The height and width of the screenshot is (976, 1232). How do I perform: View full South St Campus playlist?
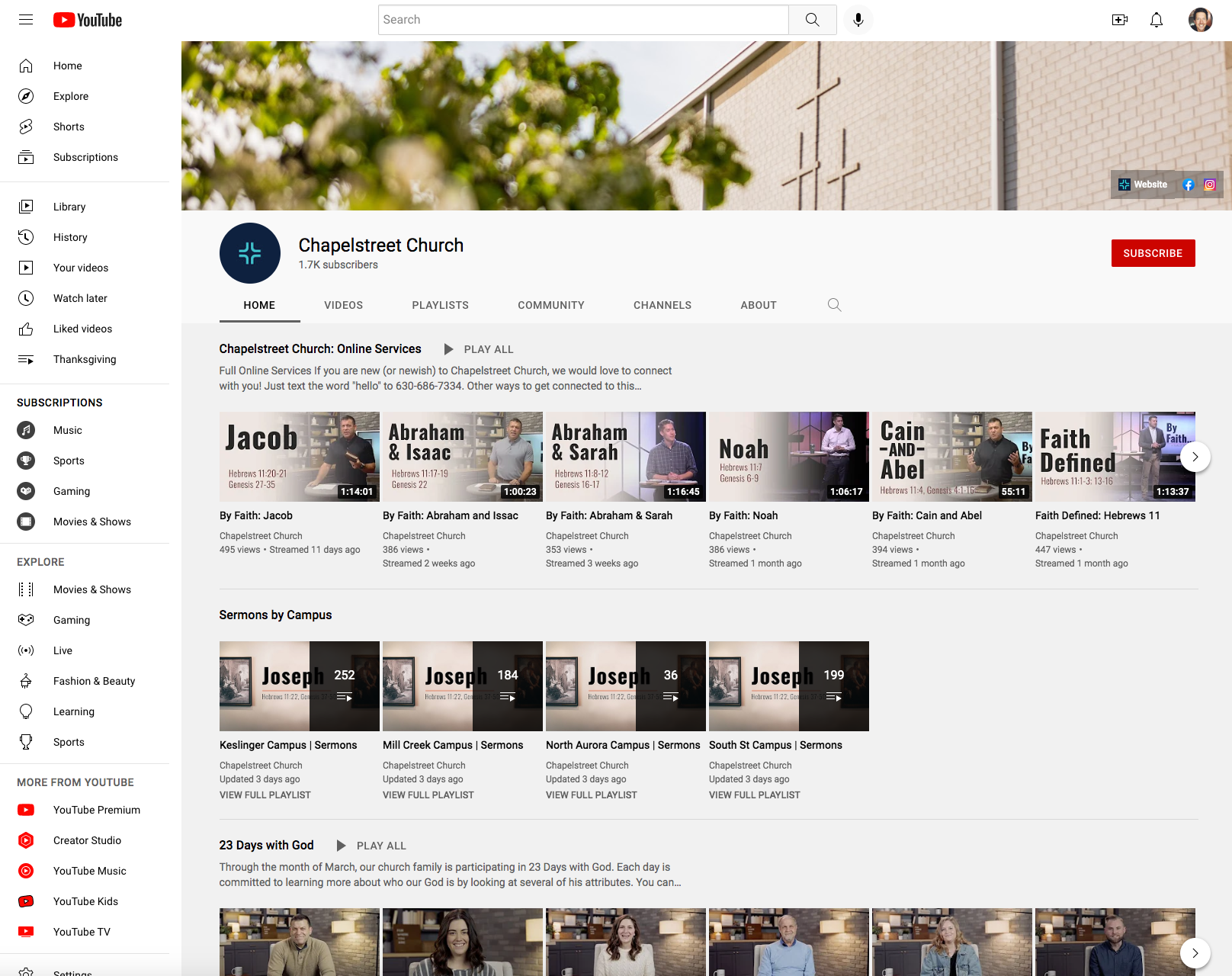click(755, 795)
